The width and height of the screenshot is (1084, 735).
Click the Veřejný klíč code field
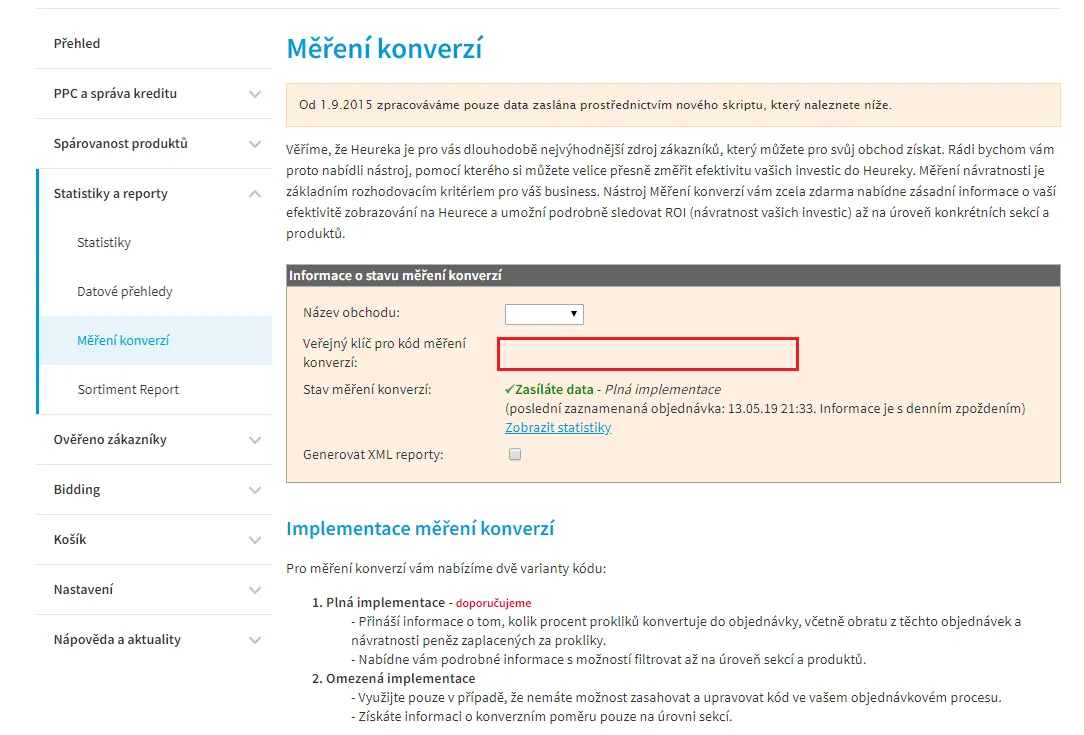648,354
